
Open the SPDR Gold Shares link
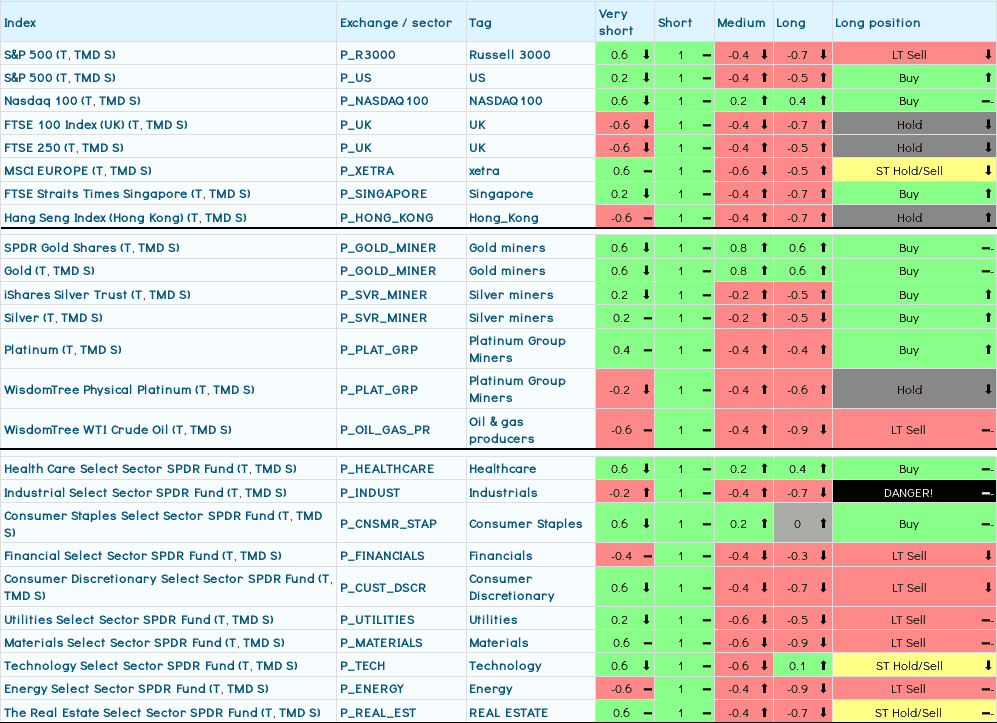click(92, 247)
